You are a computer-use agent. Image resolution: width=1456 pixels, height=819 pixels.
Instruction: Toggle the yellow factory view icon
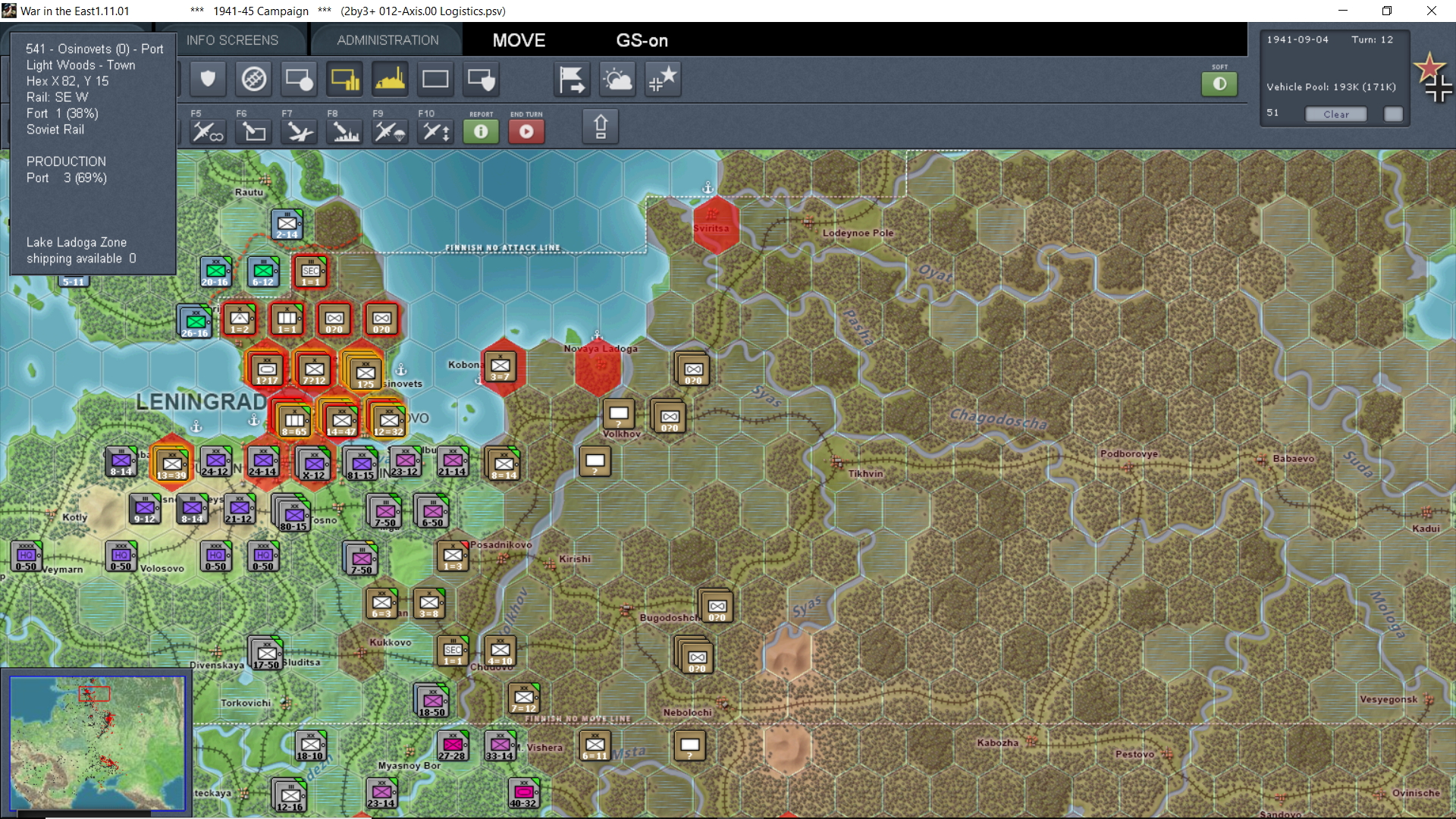[x=390, y=80]
